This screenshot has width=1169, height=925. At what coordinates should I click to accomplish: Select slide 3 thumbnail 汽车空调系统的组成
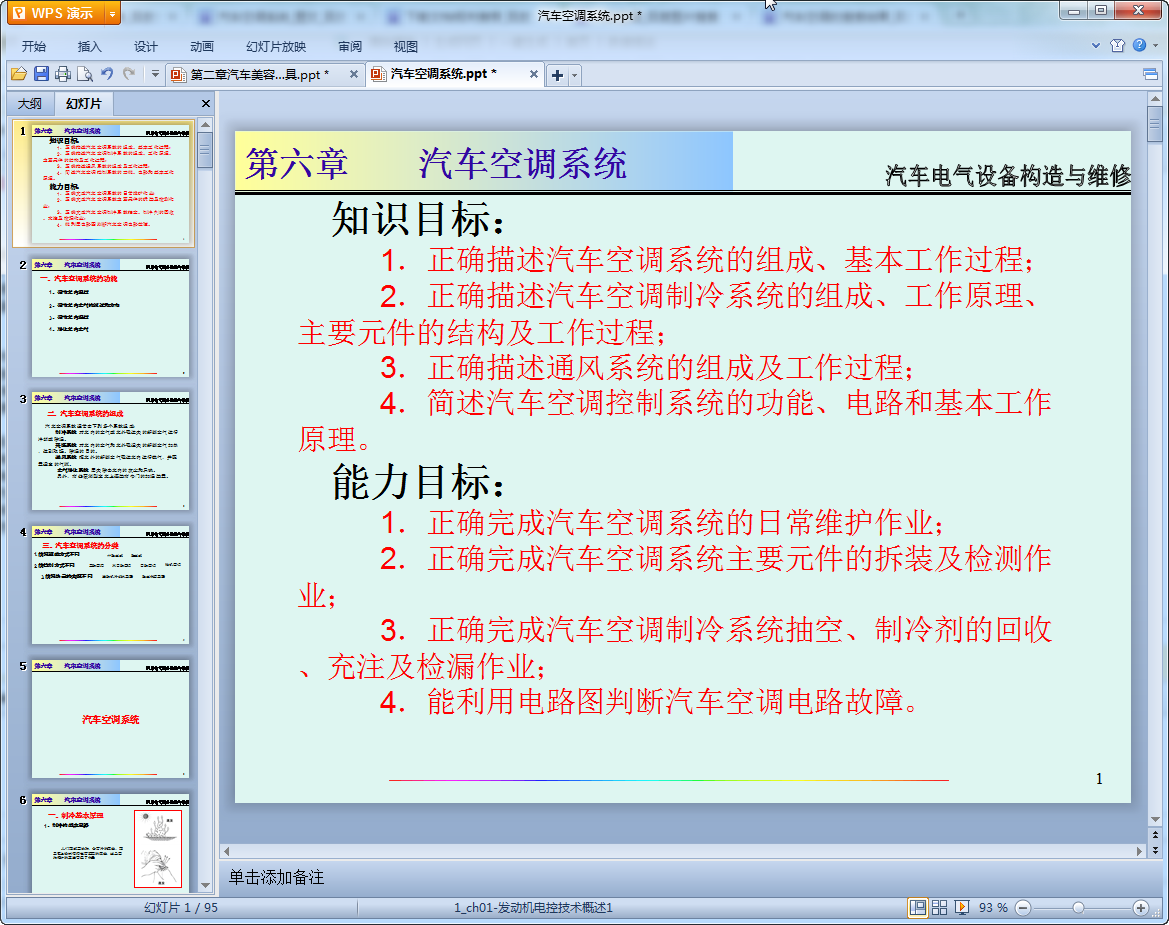(110, 452)
